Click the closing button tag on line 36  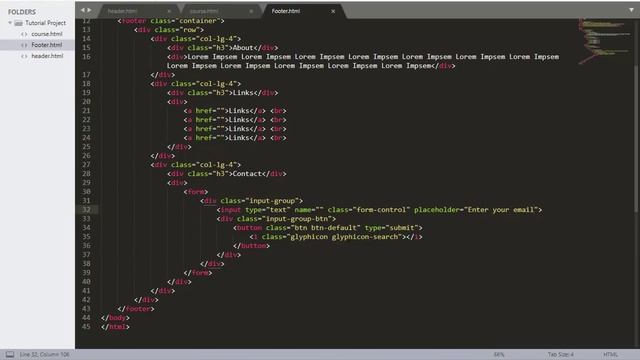(251, 246)
